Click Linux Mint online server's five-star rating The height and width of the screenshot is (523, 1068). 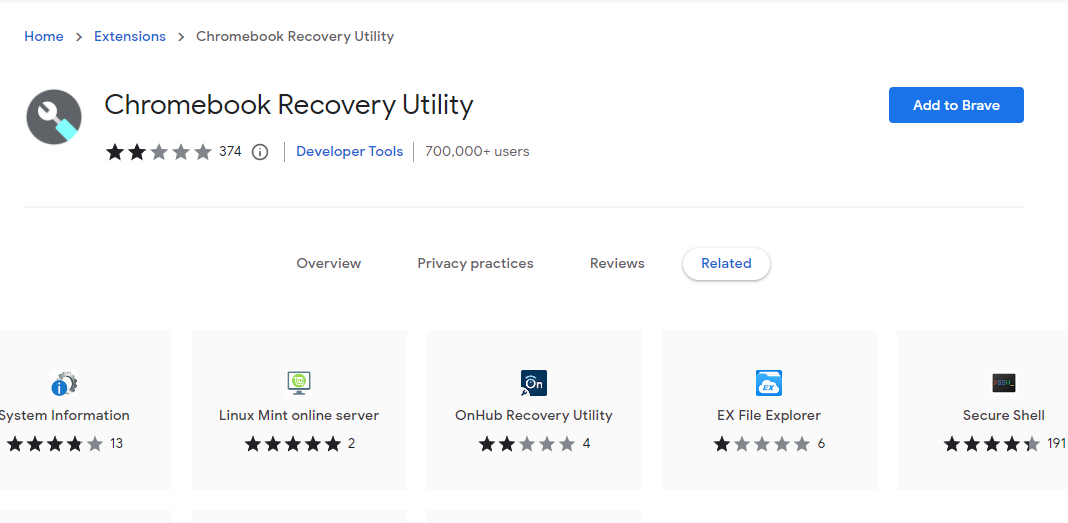click(x=293, y=444)
